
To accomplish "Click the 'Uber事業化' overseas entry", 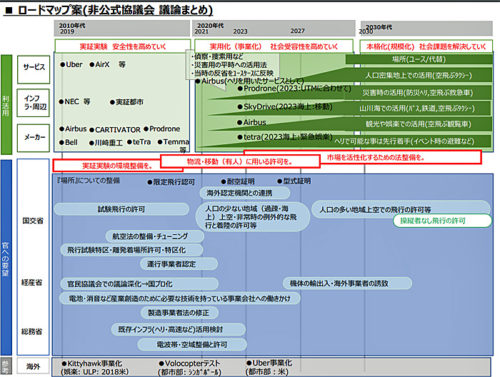I will click(268, 367).
